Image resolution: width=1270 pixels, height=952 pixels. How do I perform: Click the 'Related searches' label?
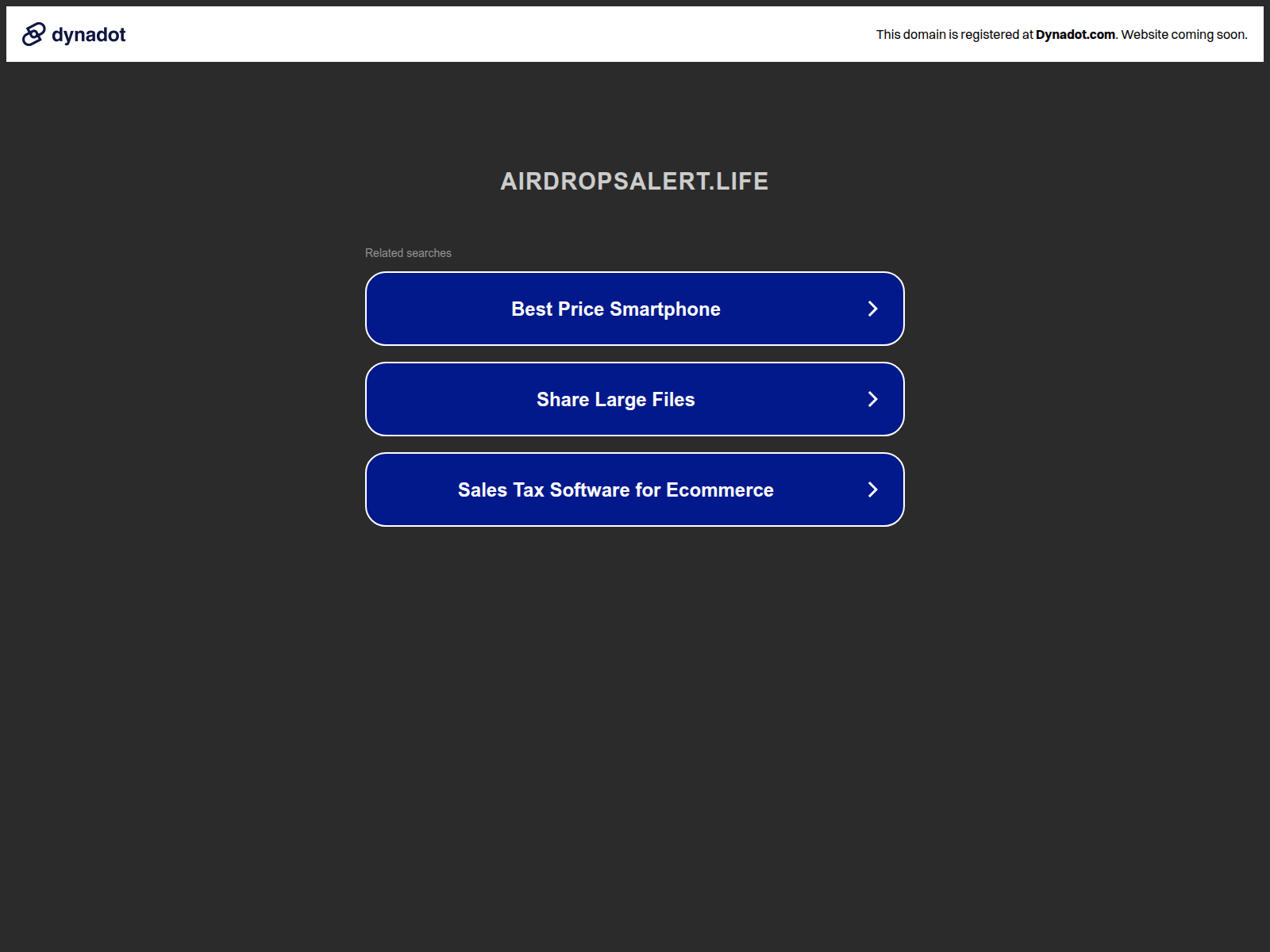point(408,253)
